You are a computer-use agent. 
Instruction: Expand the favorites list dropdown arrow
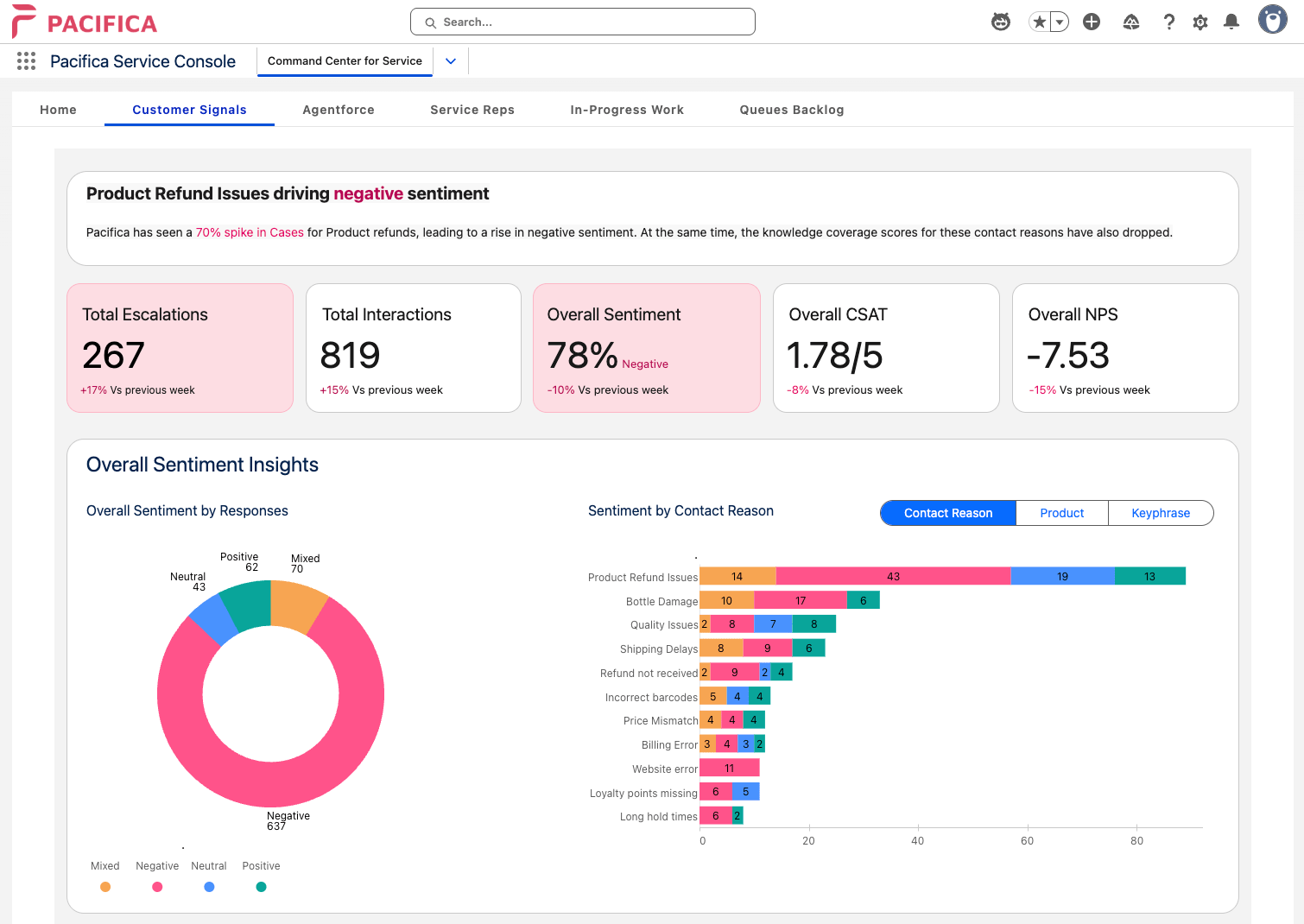pos(1060,22)
